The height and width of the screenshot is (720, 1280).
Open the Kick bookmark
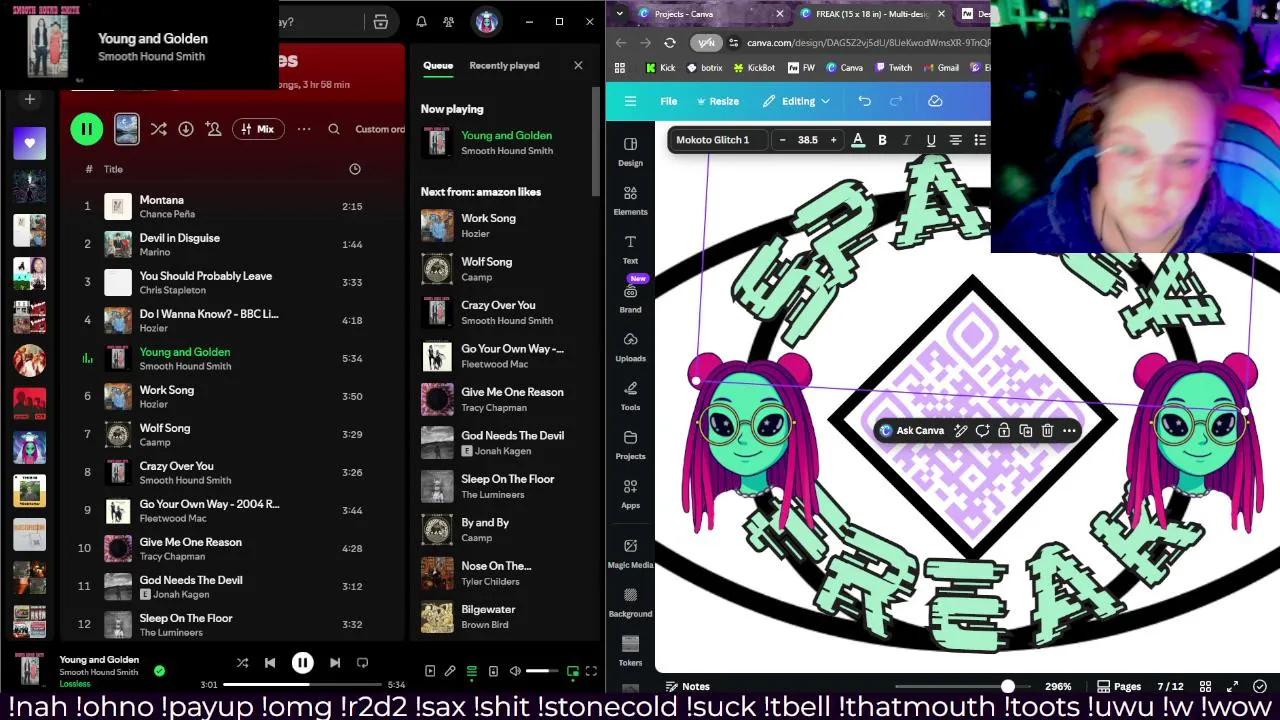click(x=661, y=68)
